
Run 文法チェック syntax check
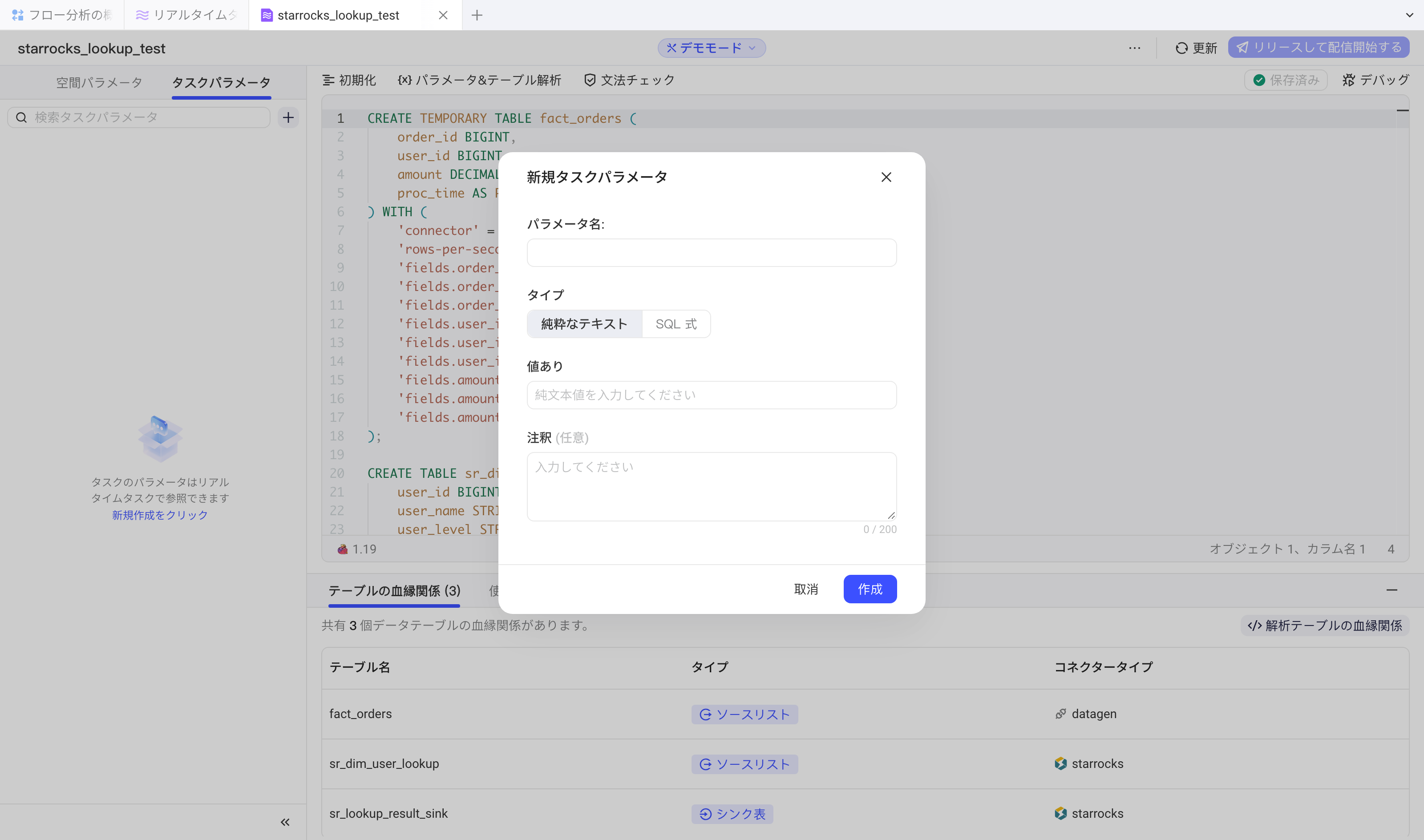pos(629,81)
